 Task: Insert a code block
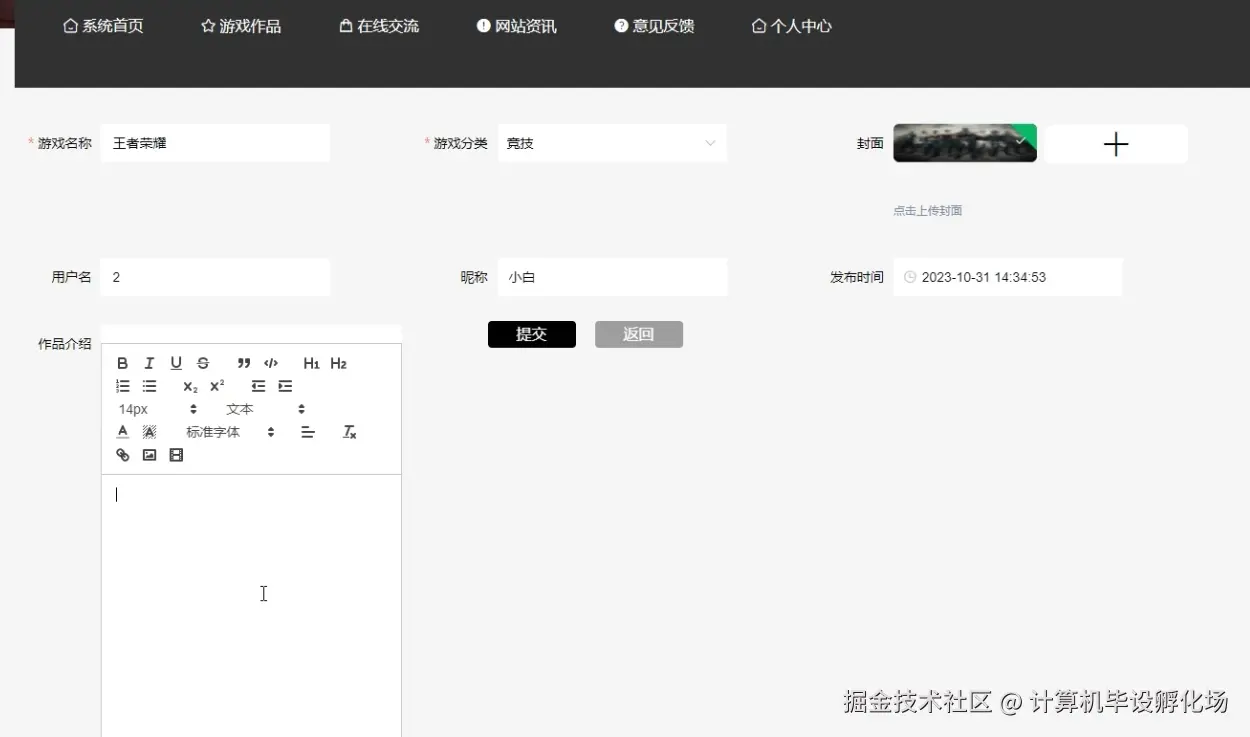pos(269,363)
